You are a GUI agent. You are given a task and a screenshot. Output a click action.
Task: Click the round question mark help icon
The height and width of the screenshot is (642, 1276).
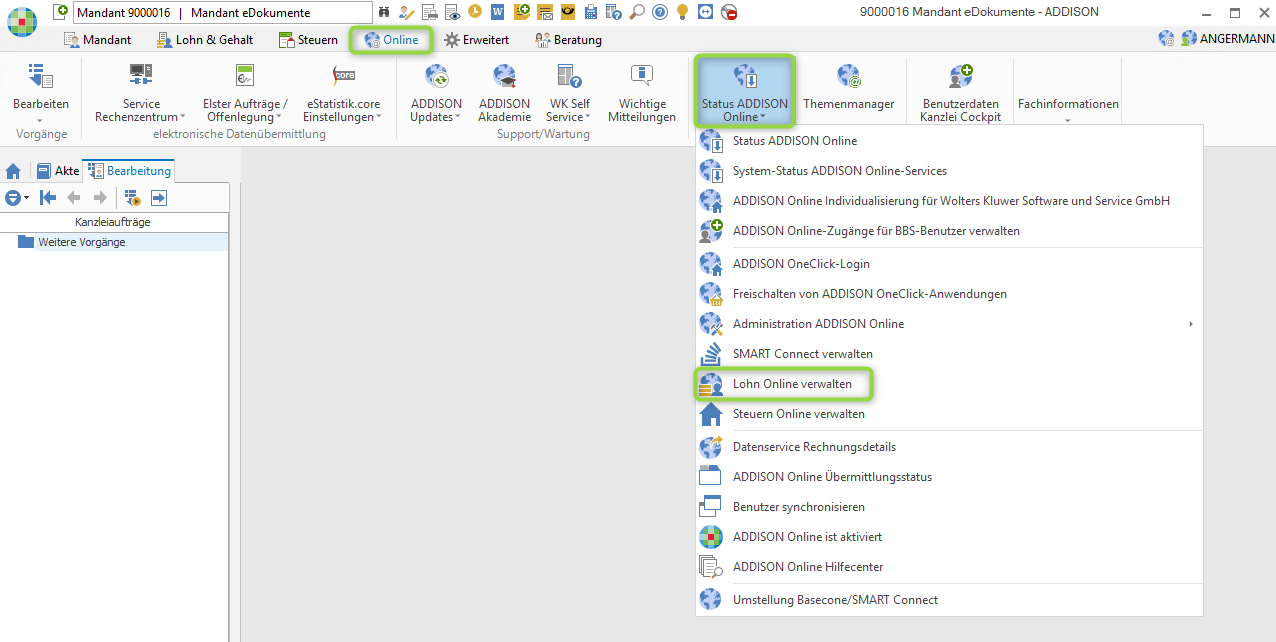coord(660,12)
